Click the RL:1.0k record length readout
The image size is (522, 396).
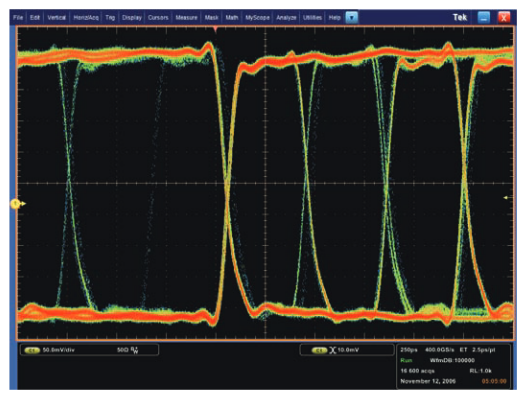click(x=480, y=371)
